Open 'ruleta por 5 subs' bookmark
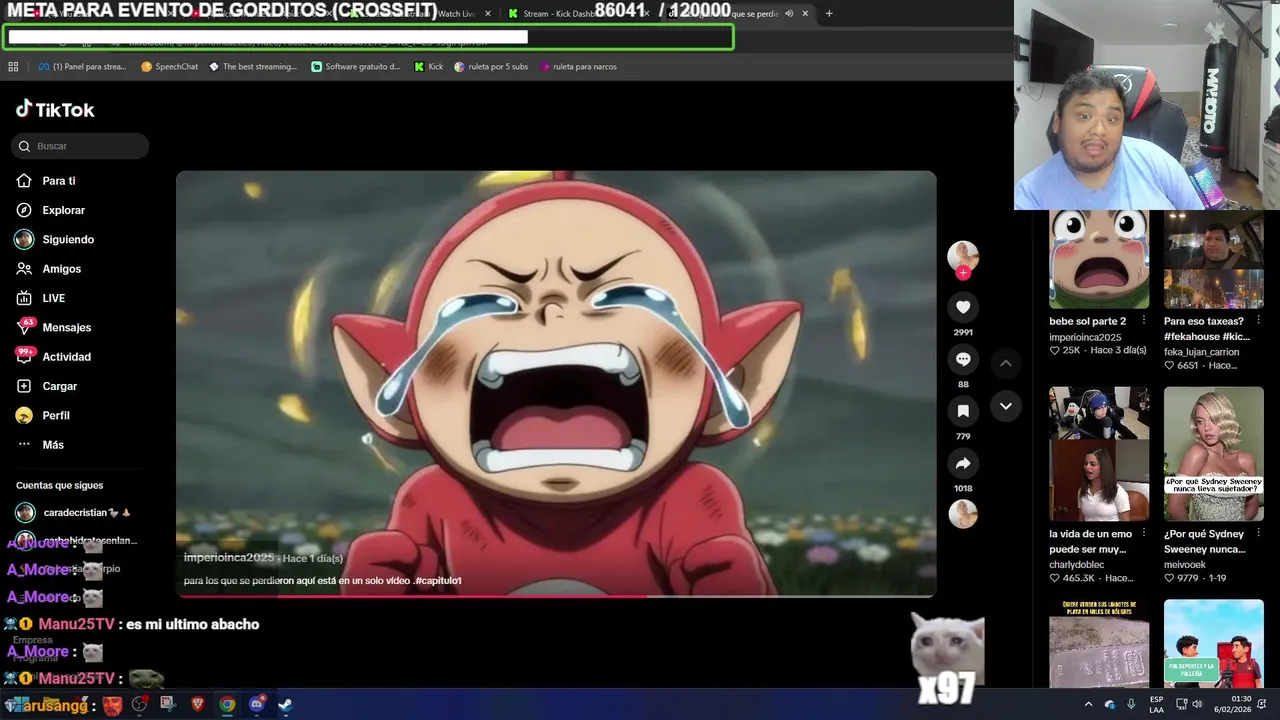Image resolution: width=1280 pixels, height=720 pixels. tap(491, 67)
